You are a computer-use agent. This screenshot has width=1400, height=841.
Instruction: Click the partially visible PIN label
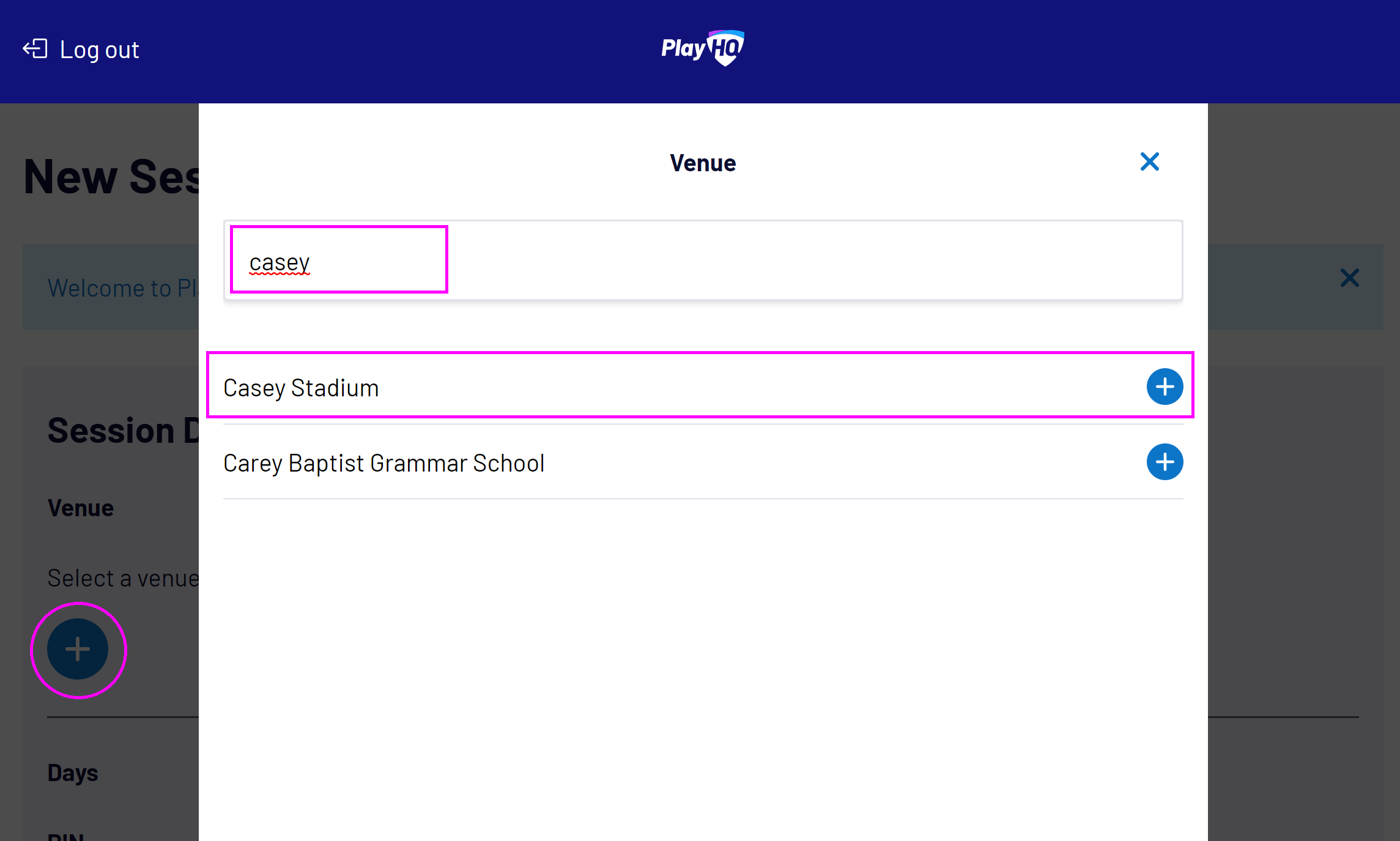pos(65,836)
